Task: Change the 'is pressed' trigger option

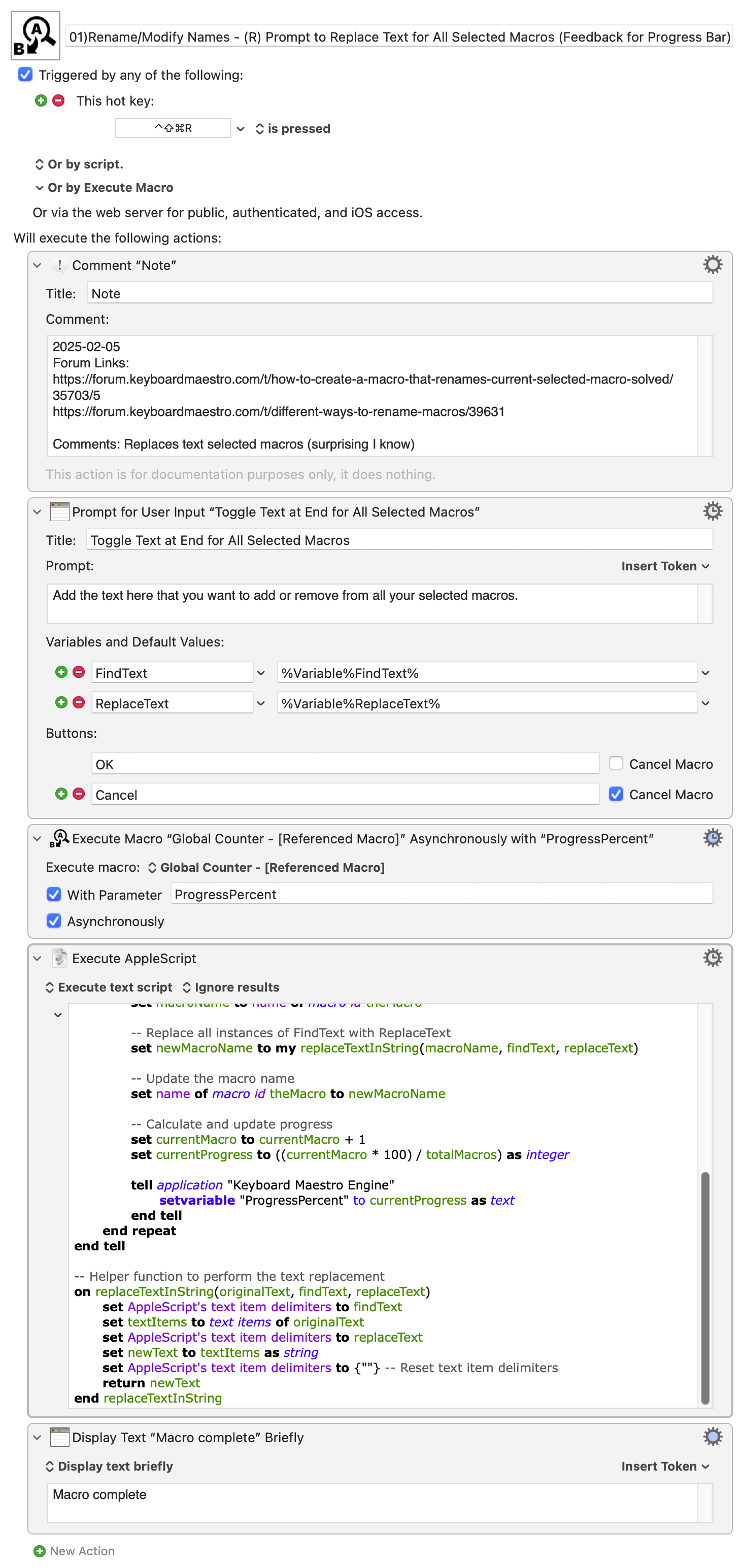Action: coord(293,128)
